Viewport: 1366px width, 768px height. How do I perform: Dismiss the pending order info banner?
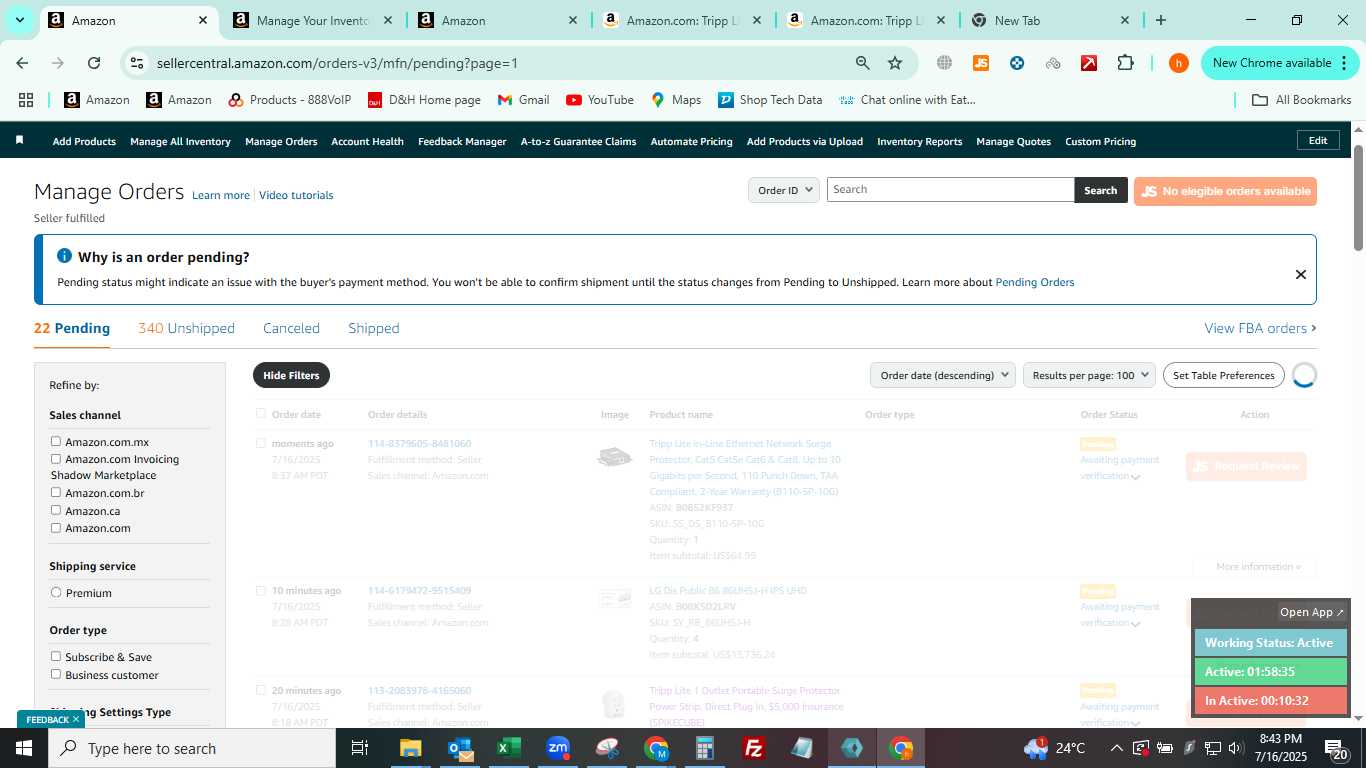pyautogui.click(x=1300, y=274)
